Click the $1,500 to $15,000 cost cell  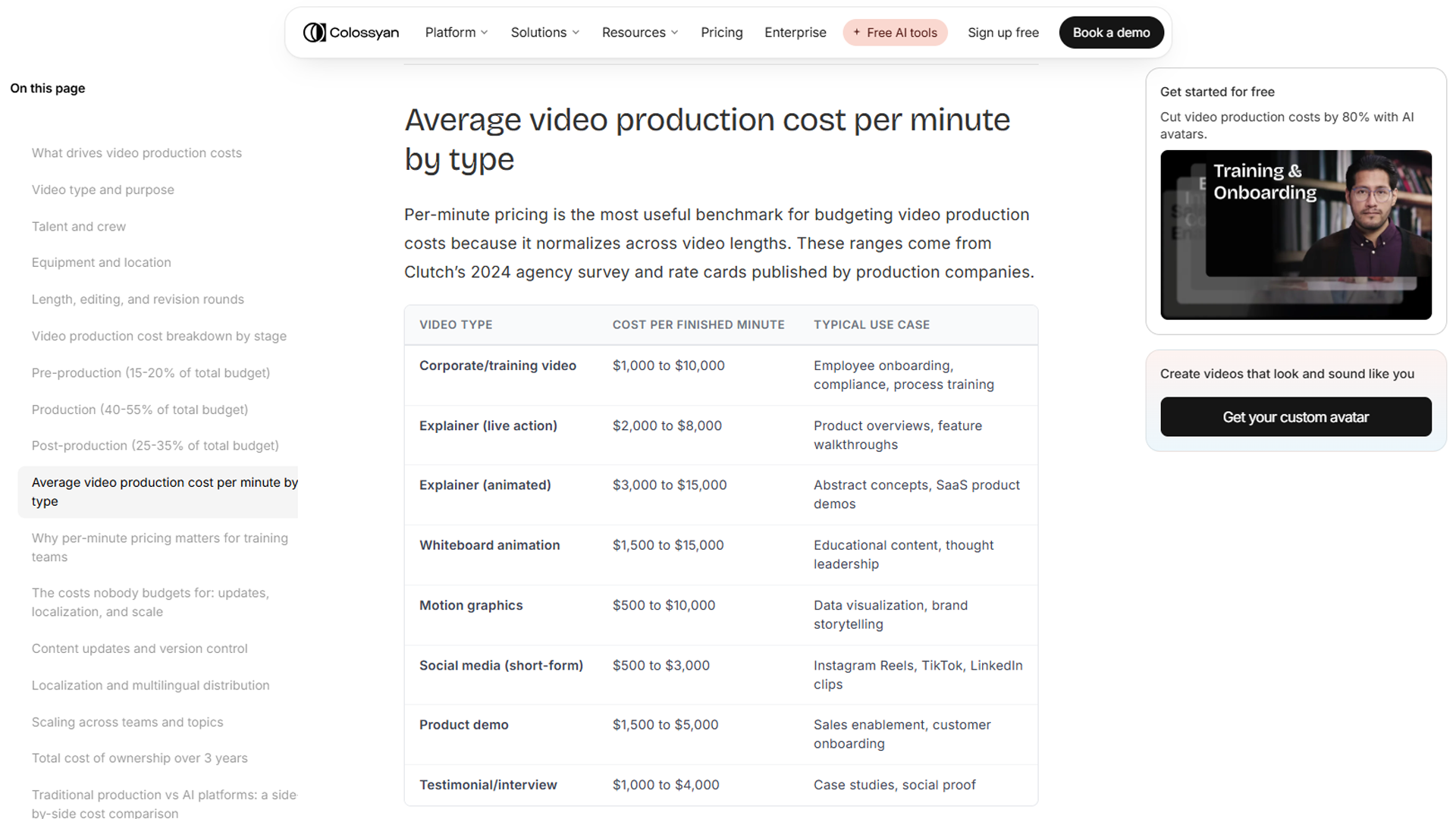pyautogui.click(x=667, y=545)
